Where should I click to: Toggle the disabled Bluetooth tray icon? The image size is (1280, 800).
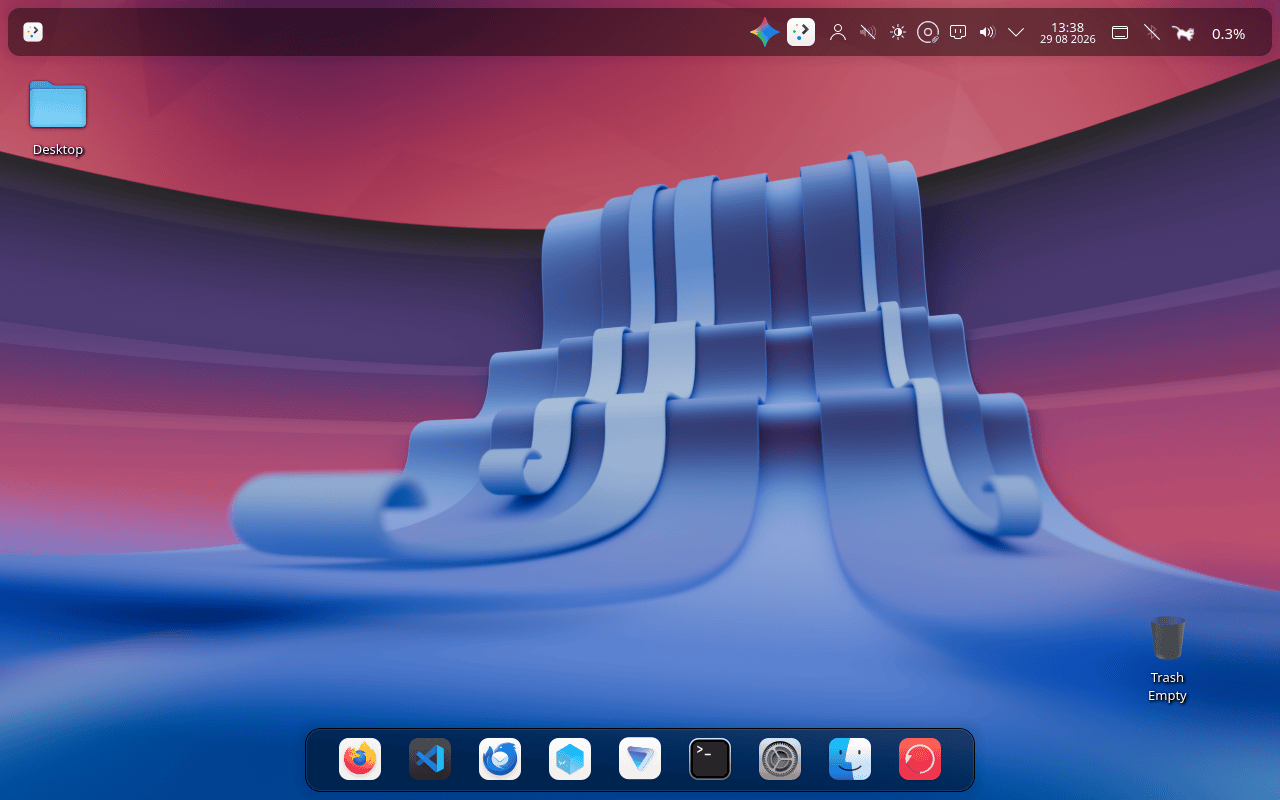1152,32
